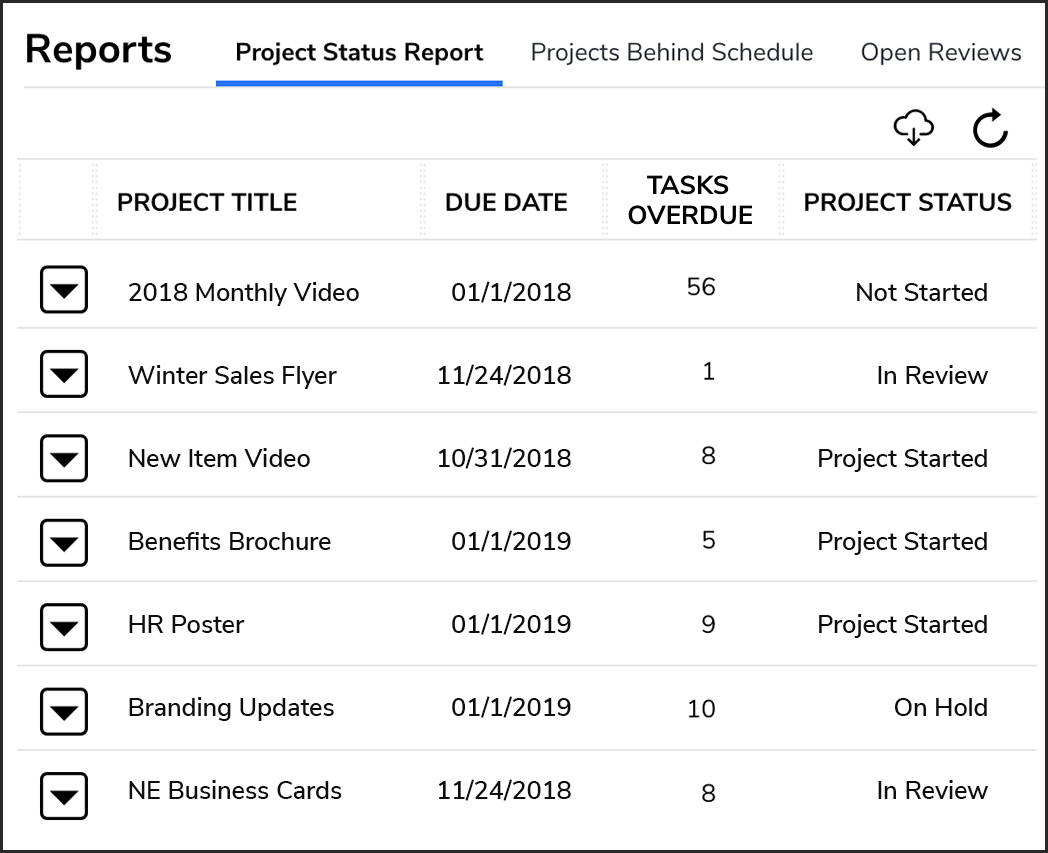
Task: Sort by the Due Date column header
Action: [506, 202]
